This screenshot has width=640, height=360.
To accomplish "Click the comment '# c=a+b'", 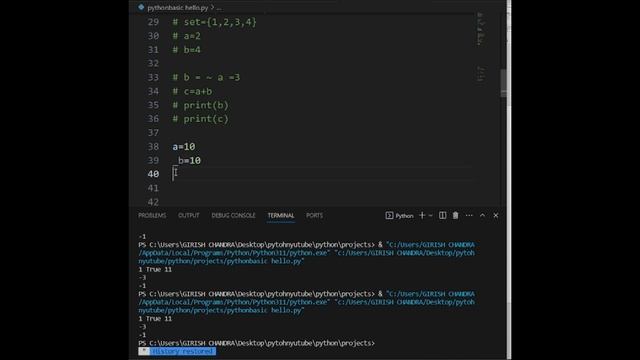I will [x=192, y=91].
